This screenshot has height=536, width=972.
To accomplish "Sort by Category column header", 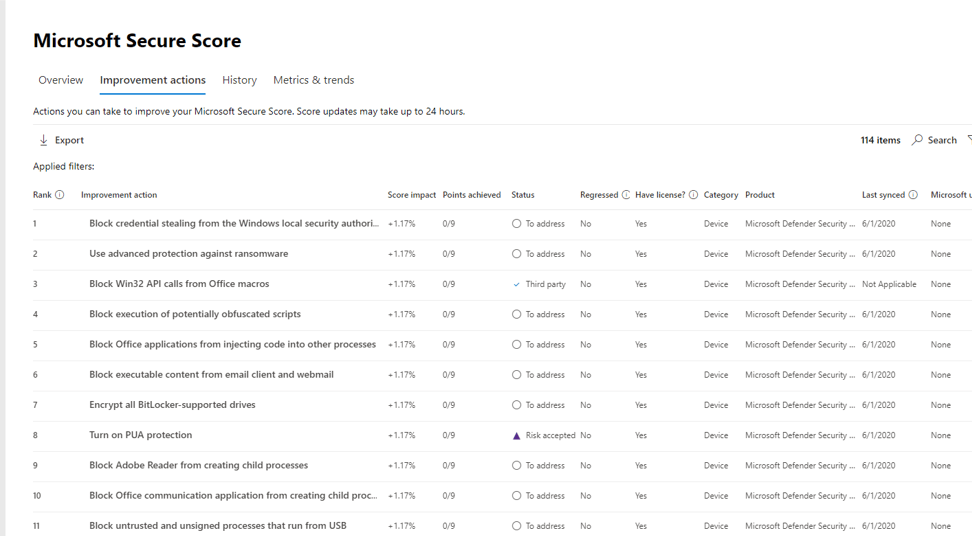I will 720,195.
